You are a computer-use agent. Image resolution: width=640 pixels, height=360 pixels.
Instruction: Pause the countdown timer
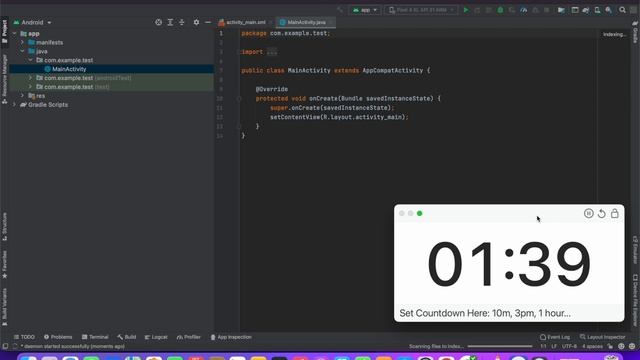tap(588, 213)
